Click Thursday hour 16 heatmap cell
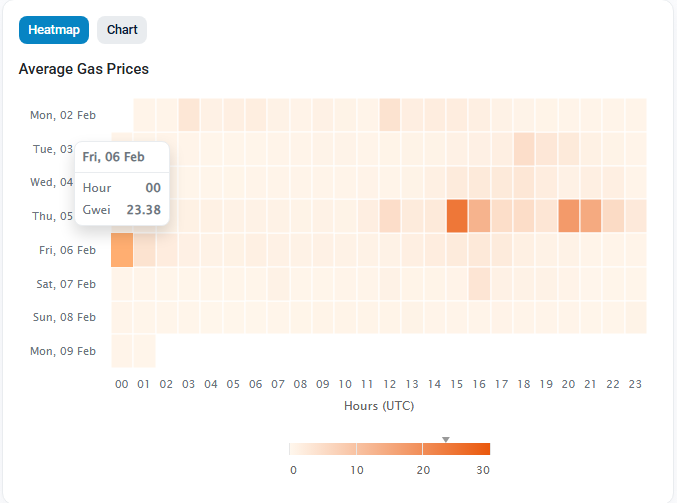Image resolution: width=677 pixels, height=503 pixels. click(479, 216)
